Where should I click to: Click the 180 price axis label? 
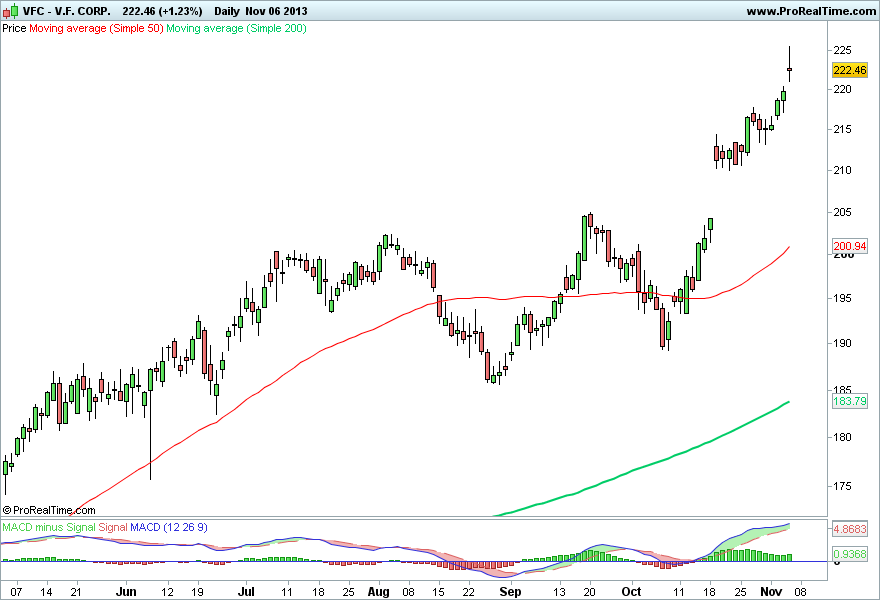tap(842, 437)
